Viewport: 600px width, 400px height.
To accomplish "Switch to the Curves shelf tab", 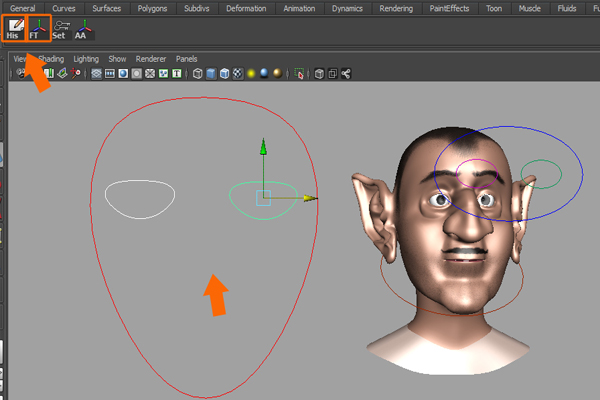I will [64, 8].
